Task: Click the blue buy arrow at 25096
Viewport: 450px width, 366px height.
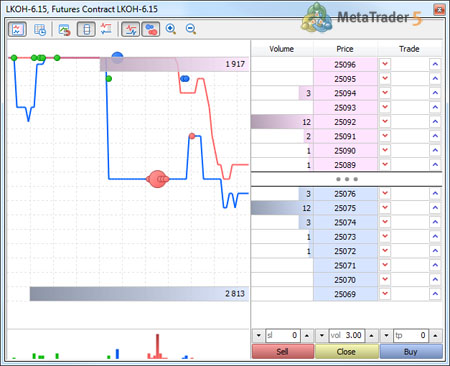Action: pyautogui.click(x=435, y=64)
